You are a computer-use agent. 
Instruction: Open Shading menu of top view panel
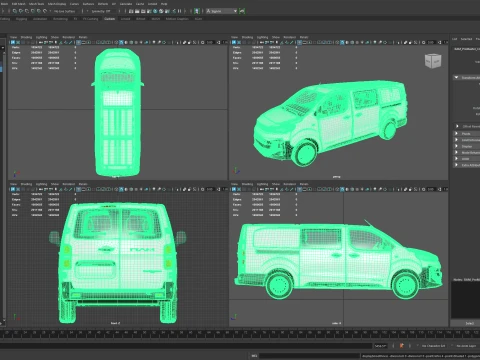(x=26, y=37)
